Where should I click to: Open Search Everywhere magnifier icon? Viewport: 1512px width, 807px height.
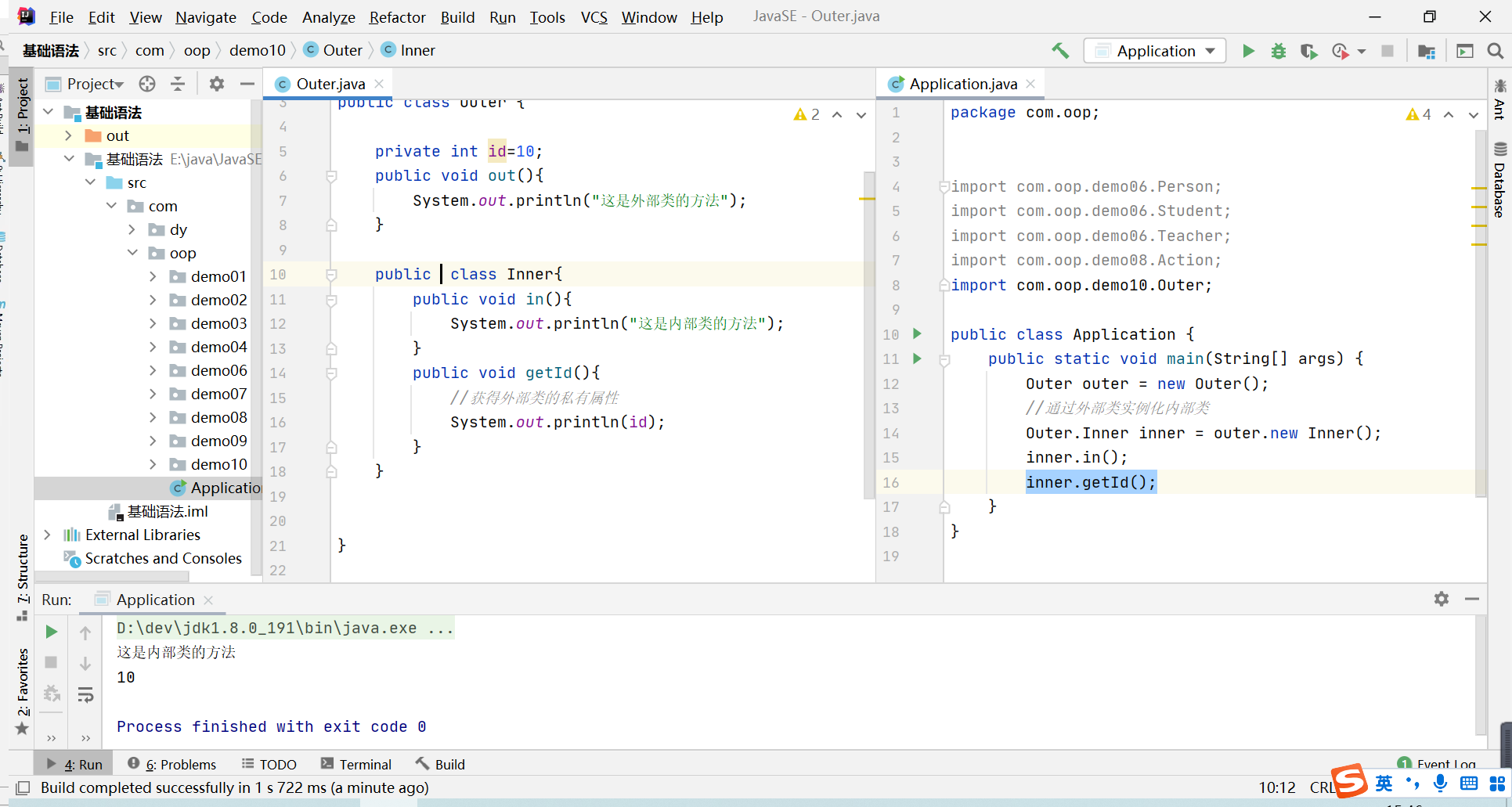1495,51
